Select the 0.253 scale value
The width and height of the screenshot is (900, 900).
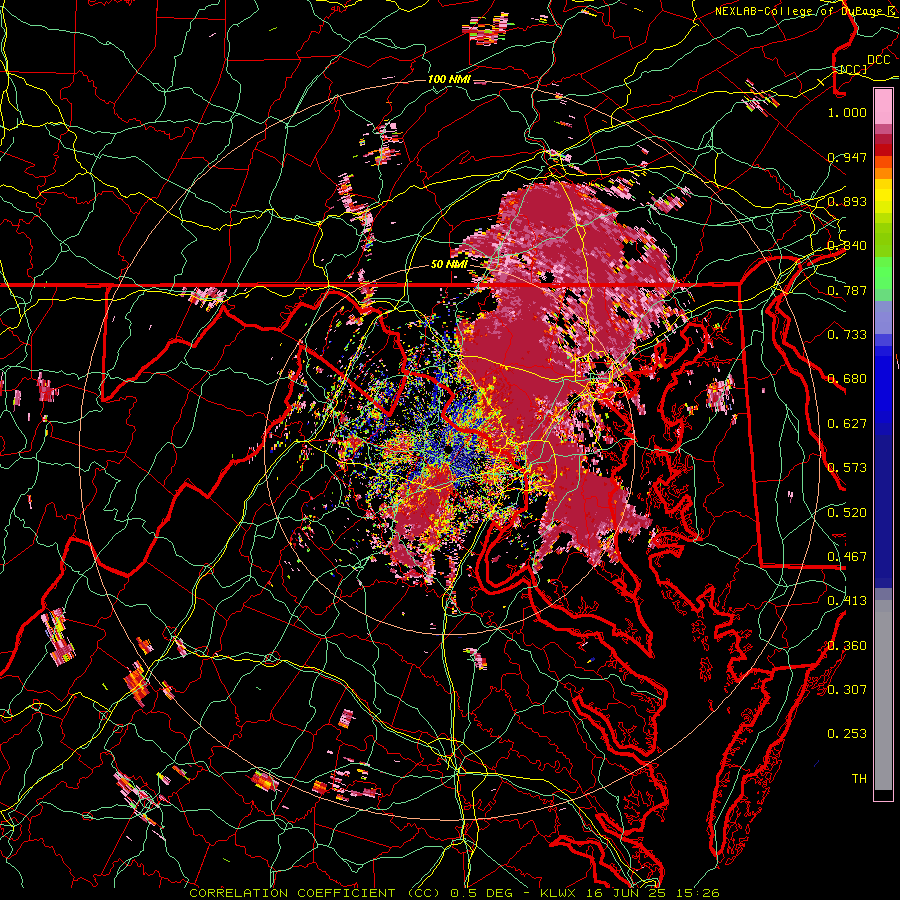click(847, 734)
